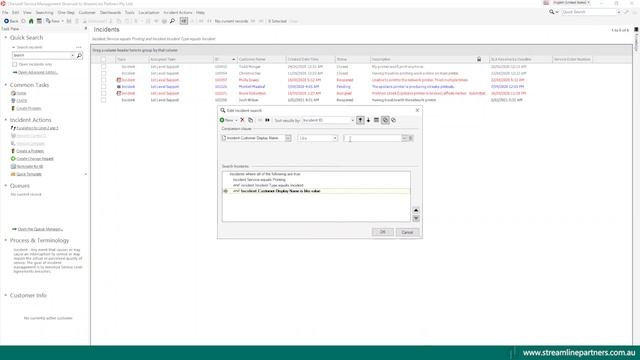640x360 pixels.
Task: Click the red X delete clause icon
Action: pyautogui.click(x=242, y=120)
